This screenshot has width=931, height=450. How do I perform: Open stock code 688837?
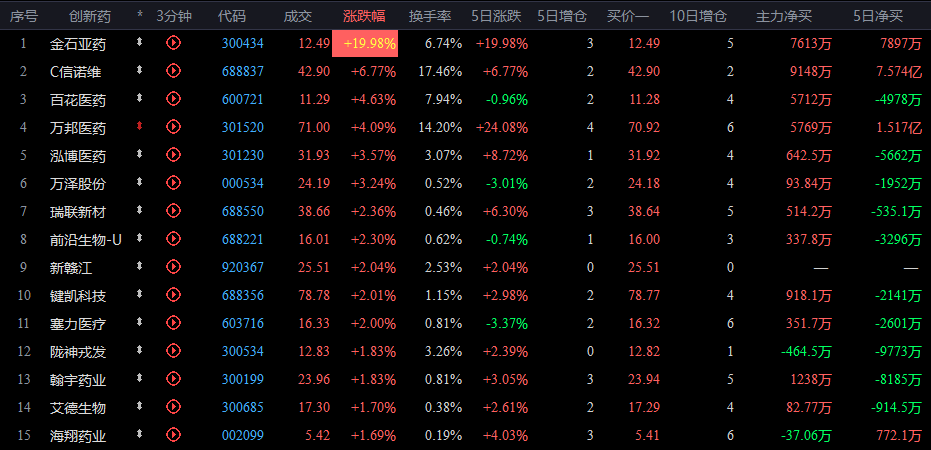243,71
